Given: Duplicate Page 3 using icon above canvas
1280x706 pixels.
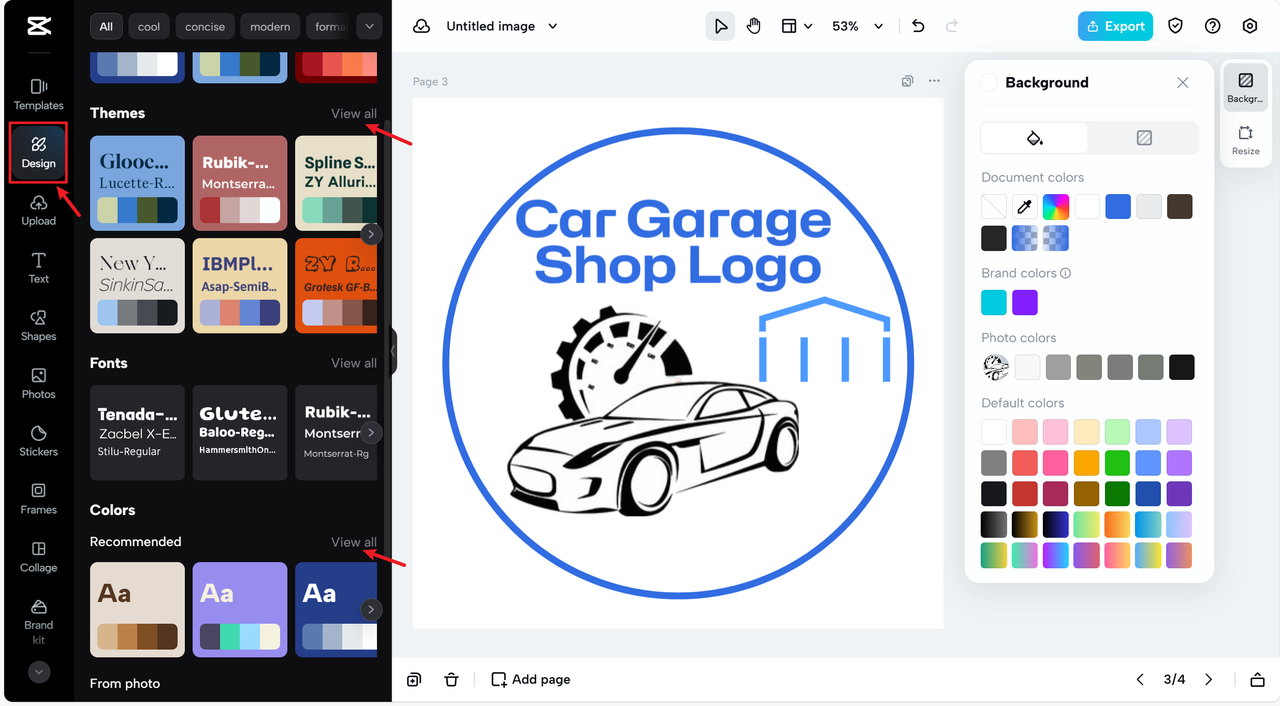Looking at the screenshot, I should (x=907, y=81).
